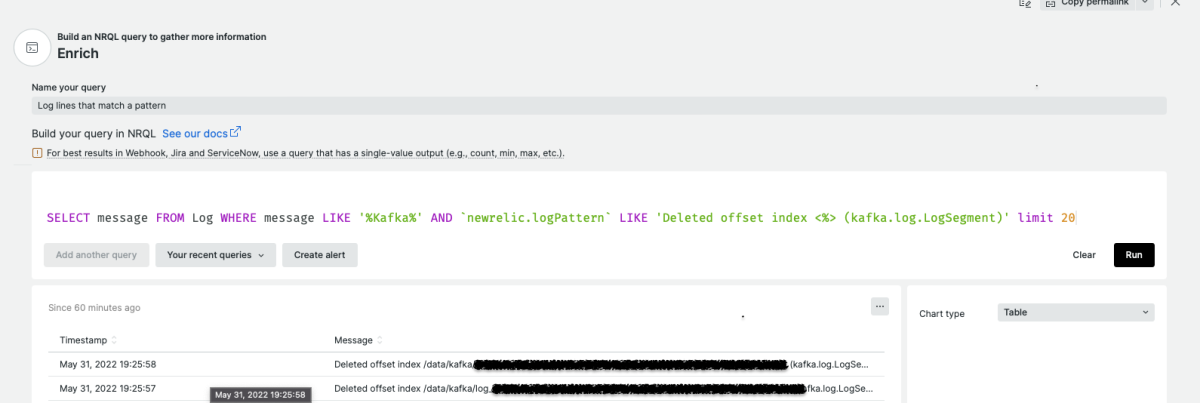
Task: Open the Chart type Table dropdown
Action: [1075, 313]
